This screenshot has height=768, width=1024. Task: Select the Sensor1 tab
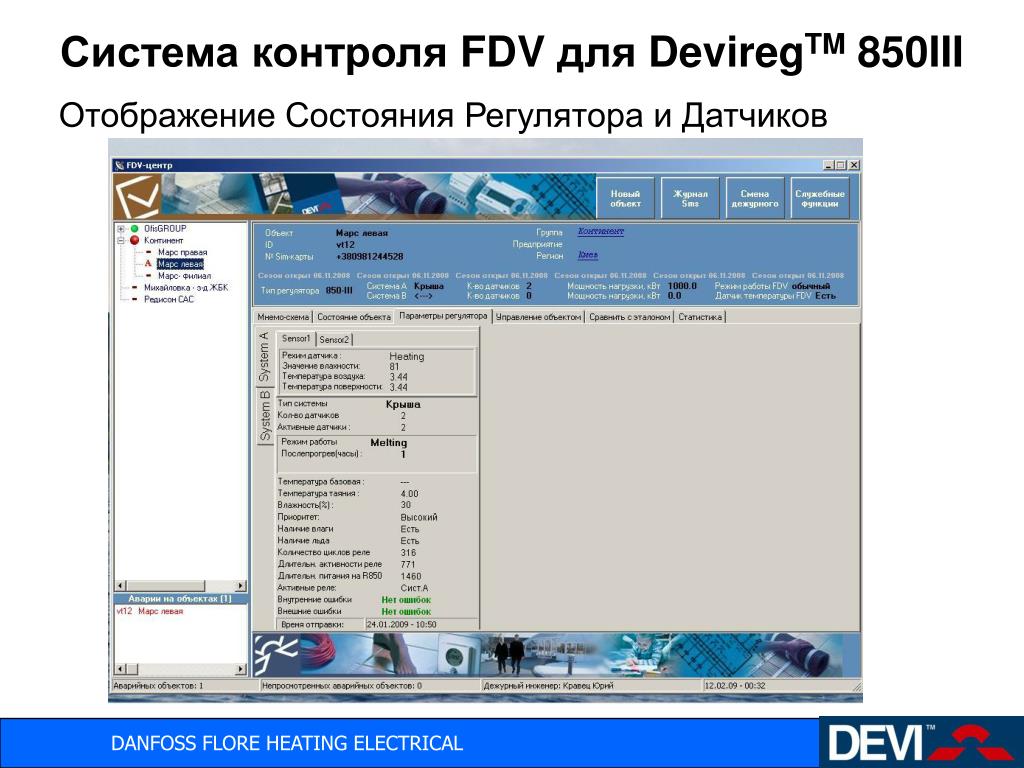pyautogui.click(x=296, y=338)
